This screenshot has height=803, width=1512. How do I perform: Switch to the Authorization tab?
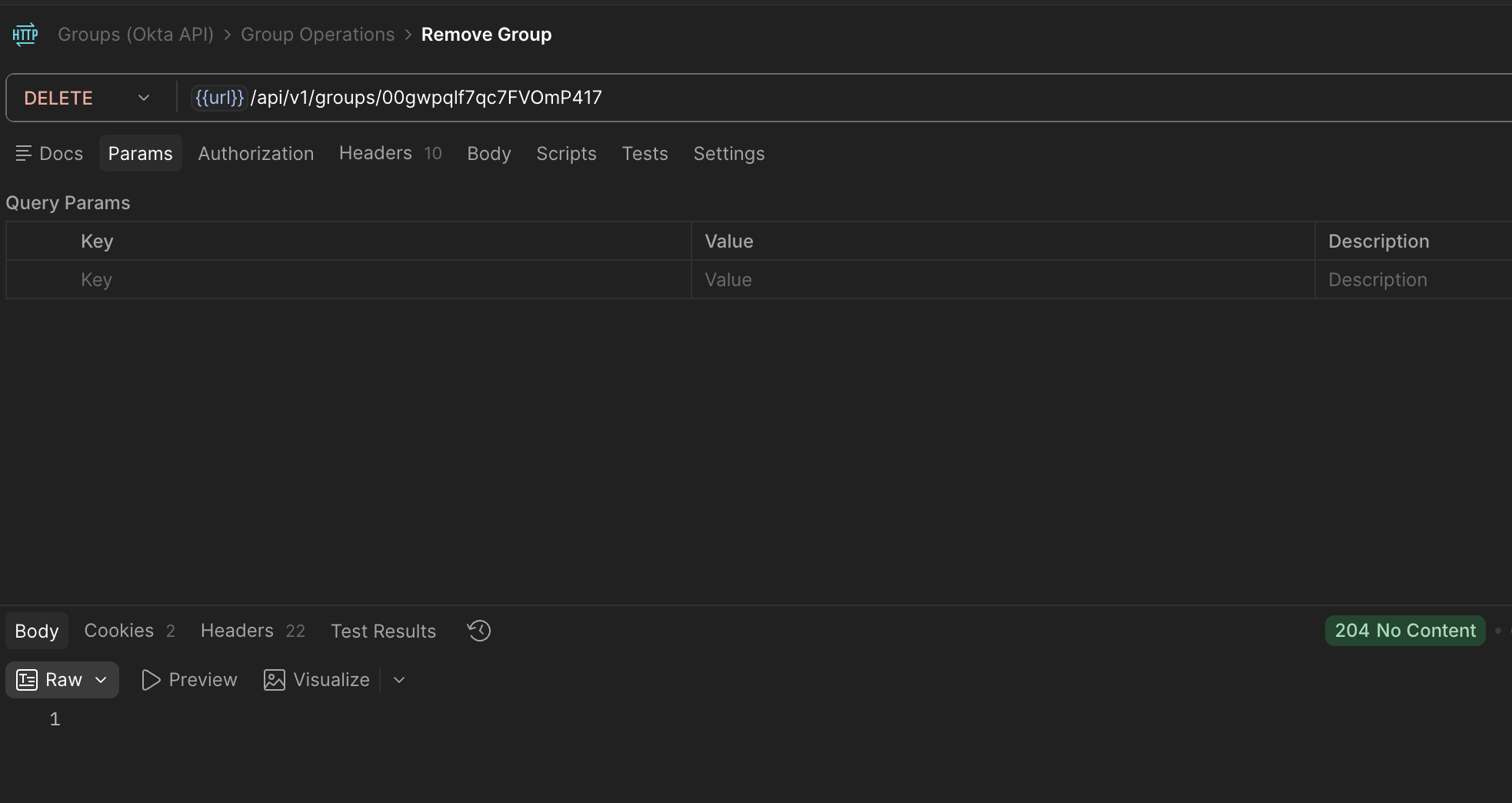coord(256,153)
